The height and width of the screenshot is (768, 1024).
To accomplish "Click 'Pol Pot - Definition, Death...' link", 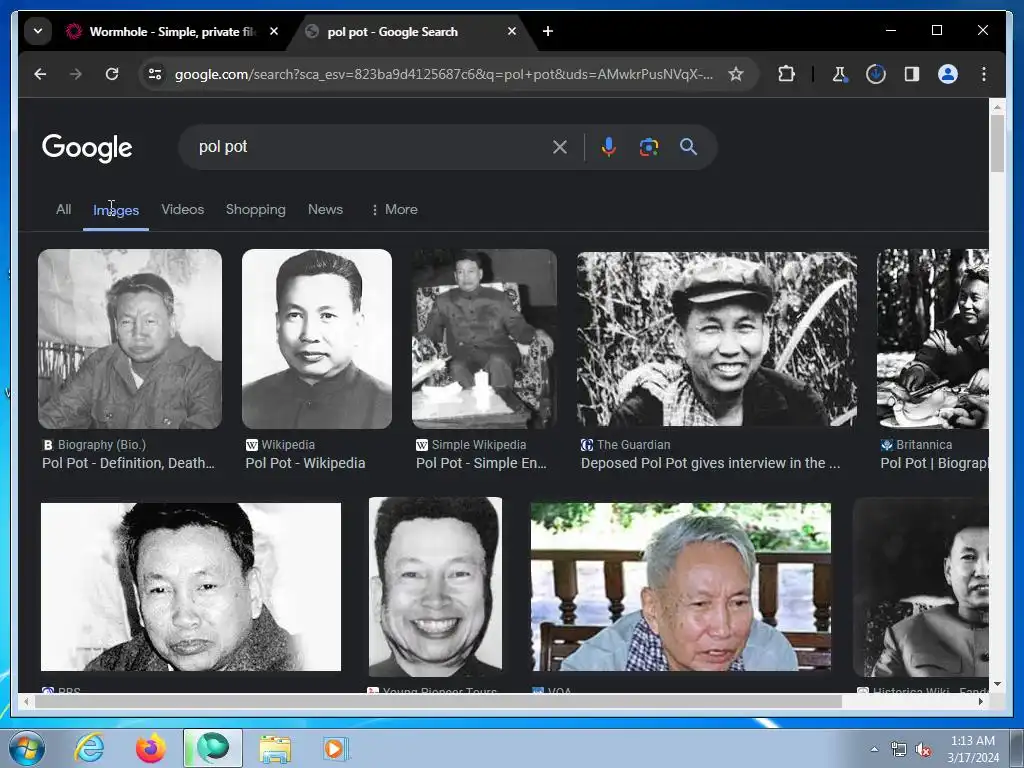I will coord(128,463).
